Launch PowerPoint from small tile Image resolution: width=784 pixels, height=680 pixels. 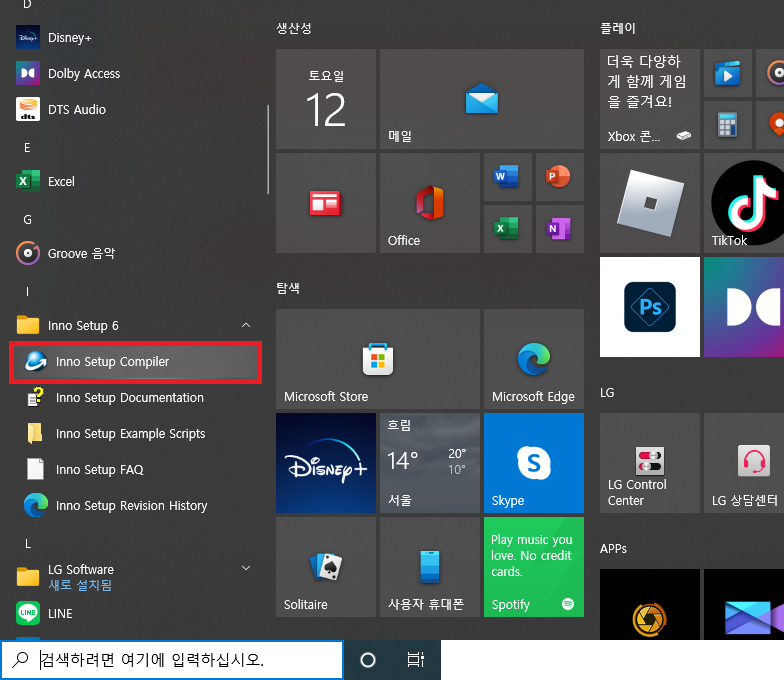tap(560, 177)
